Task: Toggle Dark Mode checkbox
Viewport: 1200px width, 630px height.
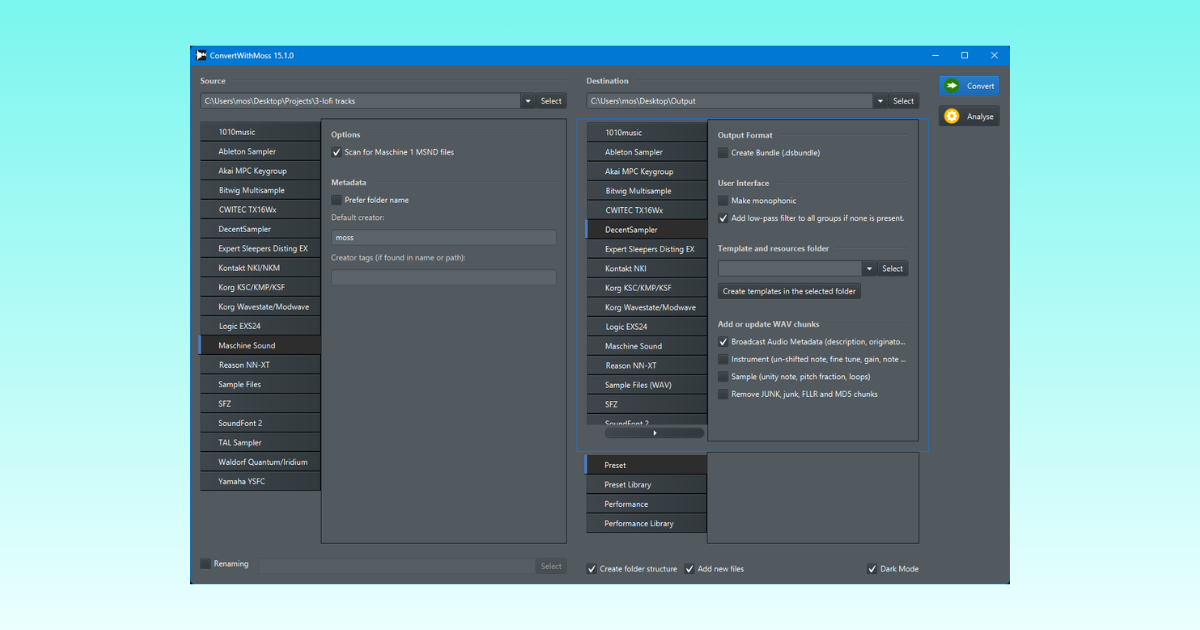Action: [872, 569]
